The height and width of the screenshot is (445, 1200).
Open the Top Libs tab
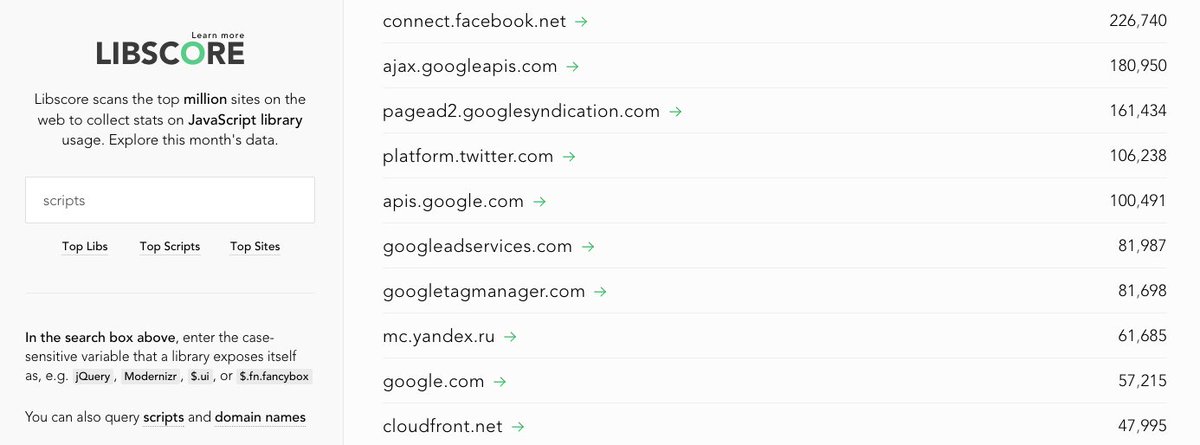click(x=85, y=246)
